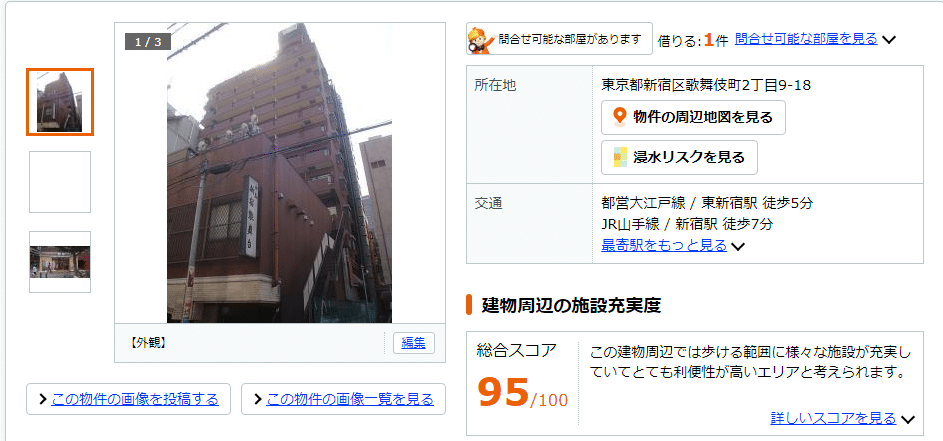The height and width of the screenshot is (441, 943).
Task: Click the mascot icon with magnifying glass
Action: click(482, 40)
